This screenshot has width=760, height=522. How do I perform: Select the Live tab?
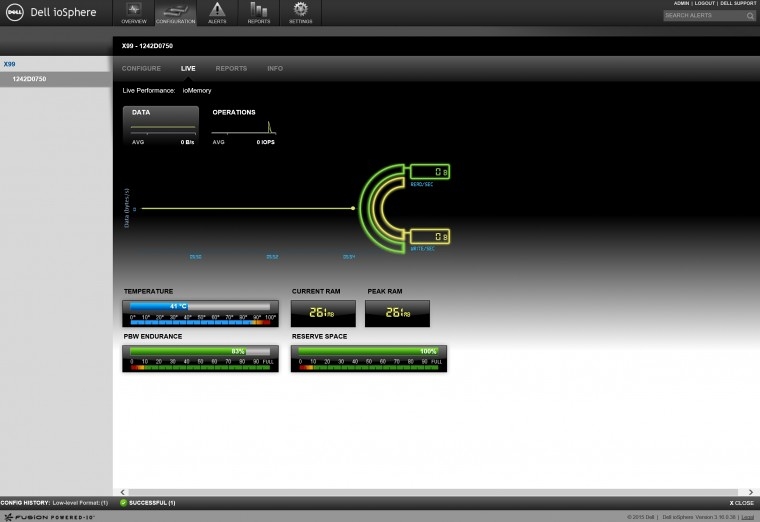(188, 68)
